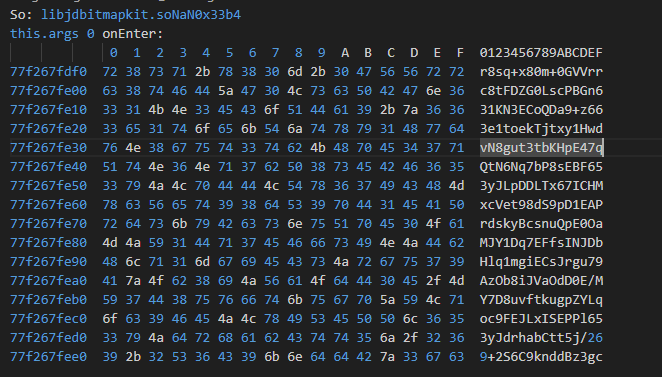Click ASCII text 3yJdrhabCtt5j/26
This screenshot has width=662, height=377.
pyautogui.click(x=541, y=338)
